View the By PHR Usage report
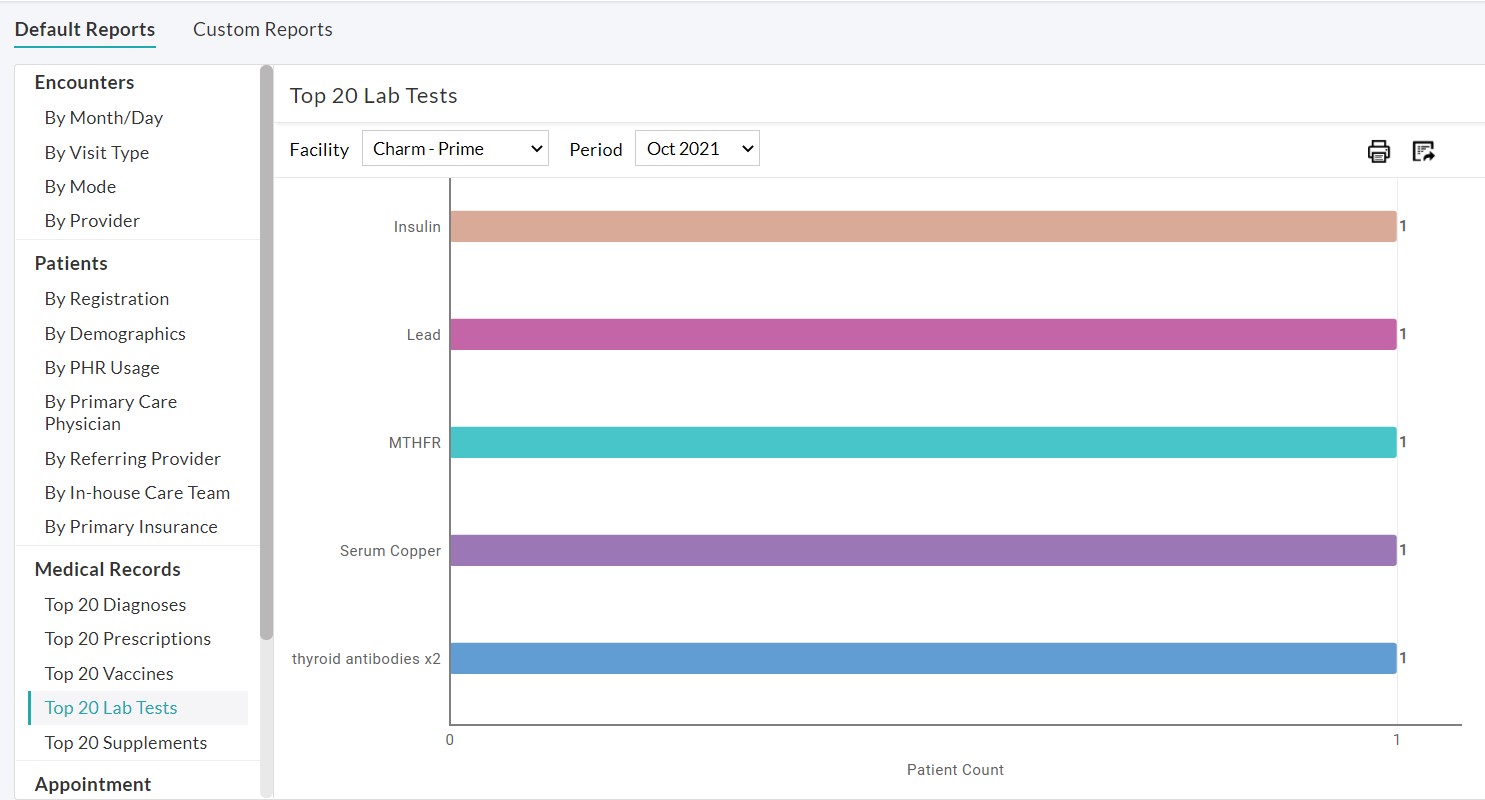 point(102,368)
